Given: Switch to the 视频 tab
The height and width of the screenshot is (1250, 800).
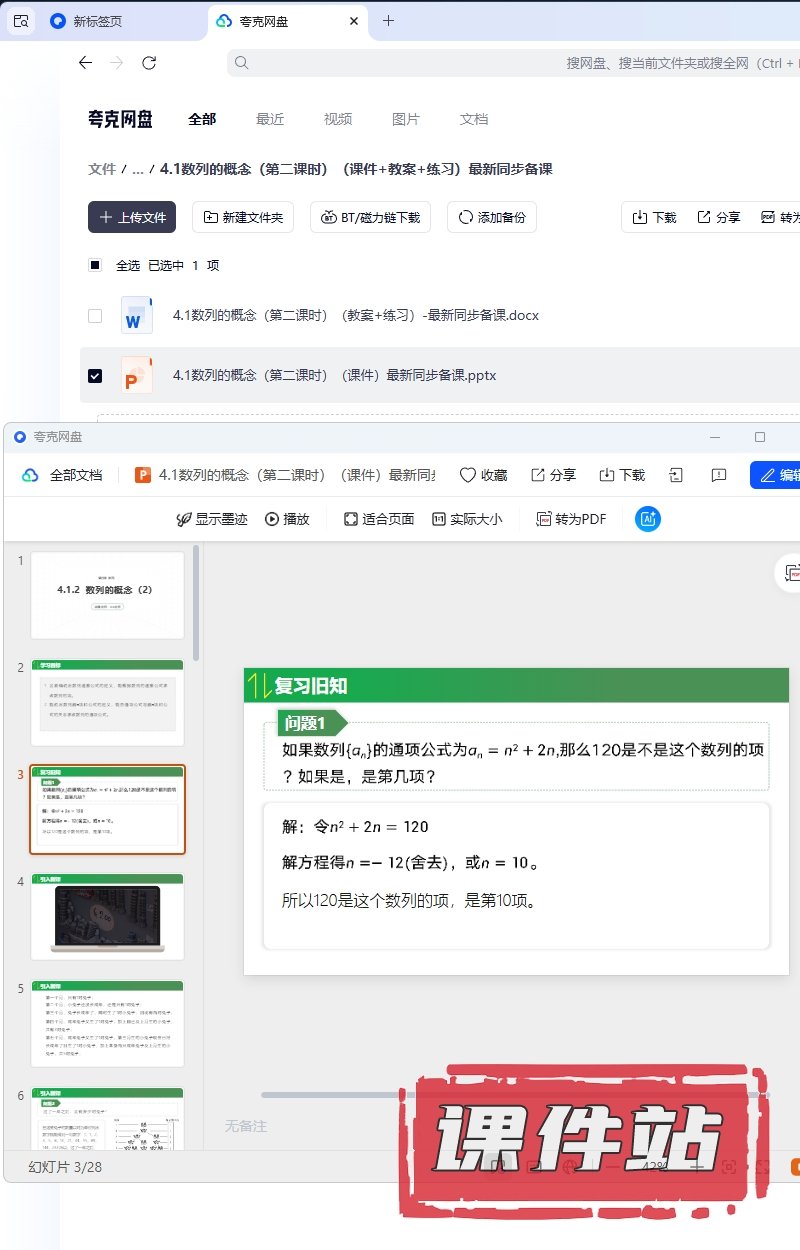Looking at the screenshot, I should [338, 119].
